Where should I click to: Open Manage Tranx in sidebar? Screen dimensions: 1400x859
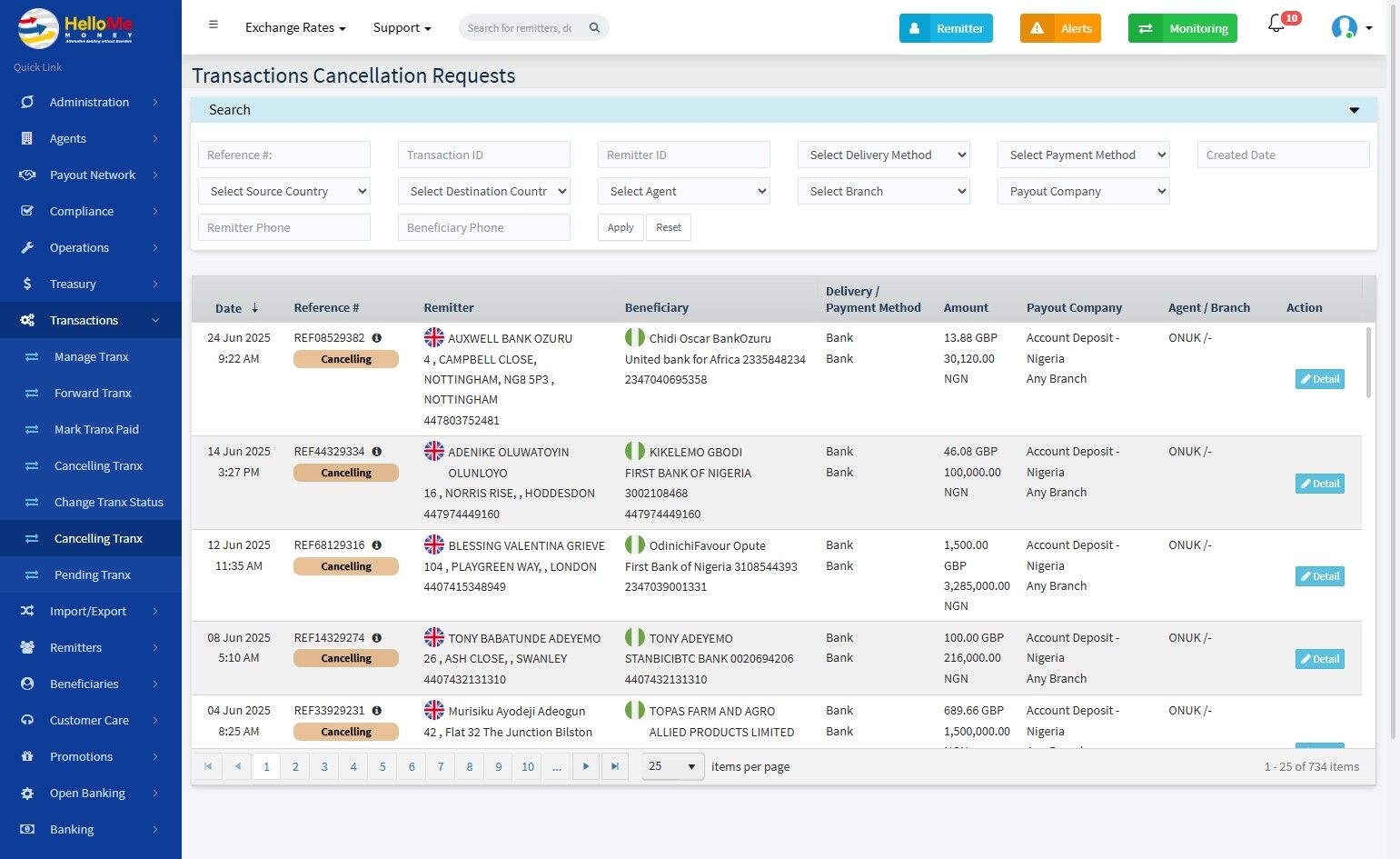[x=91, y=356]
